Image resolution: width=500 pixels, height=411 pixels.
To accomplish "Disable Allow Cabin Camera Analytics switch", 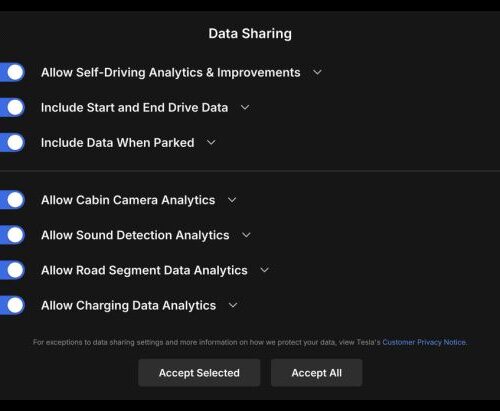I will pyautogui.click(x=12, y=200).
